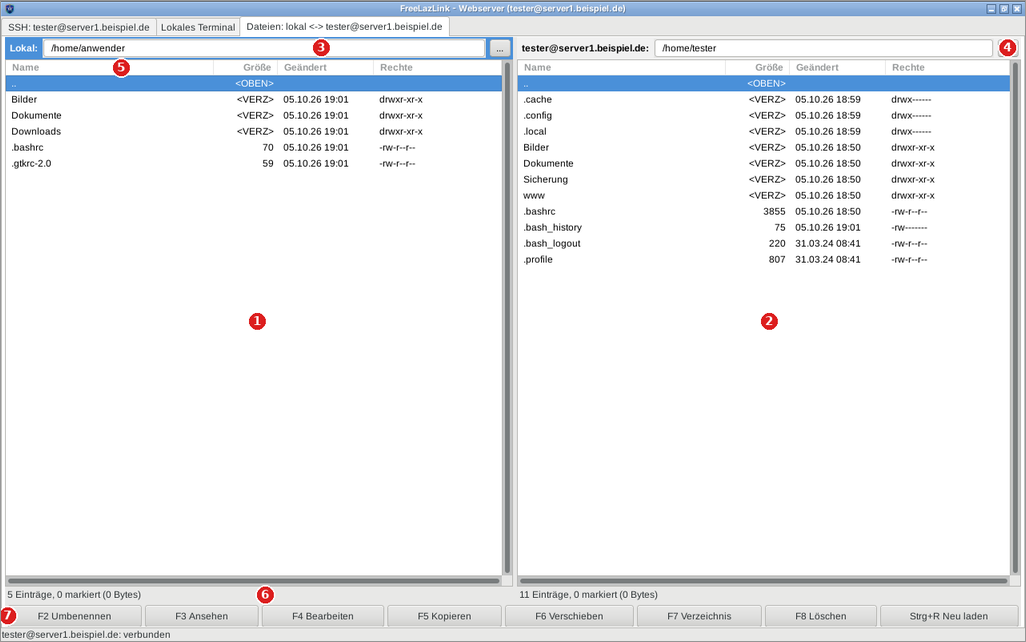Viewport: 1026px width, 642px height.
Task: Click the '11 Einträge, 0 markiert' status text
Action: pyautogui.click(x=588, y=595)
